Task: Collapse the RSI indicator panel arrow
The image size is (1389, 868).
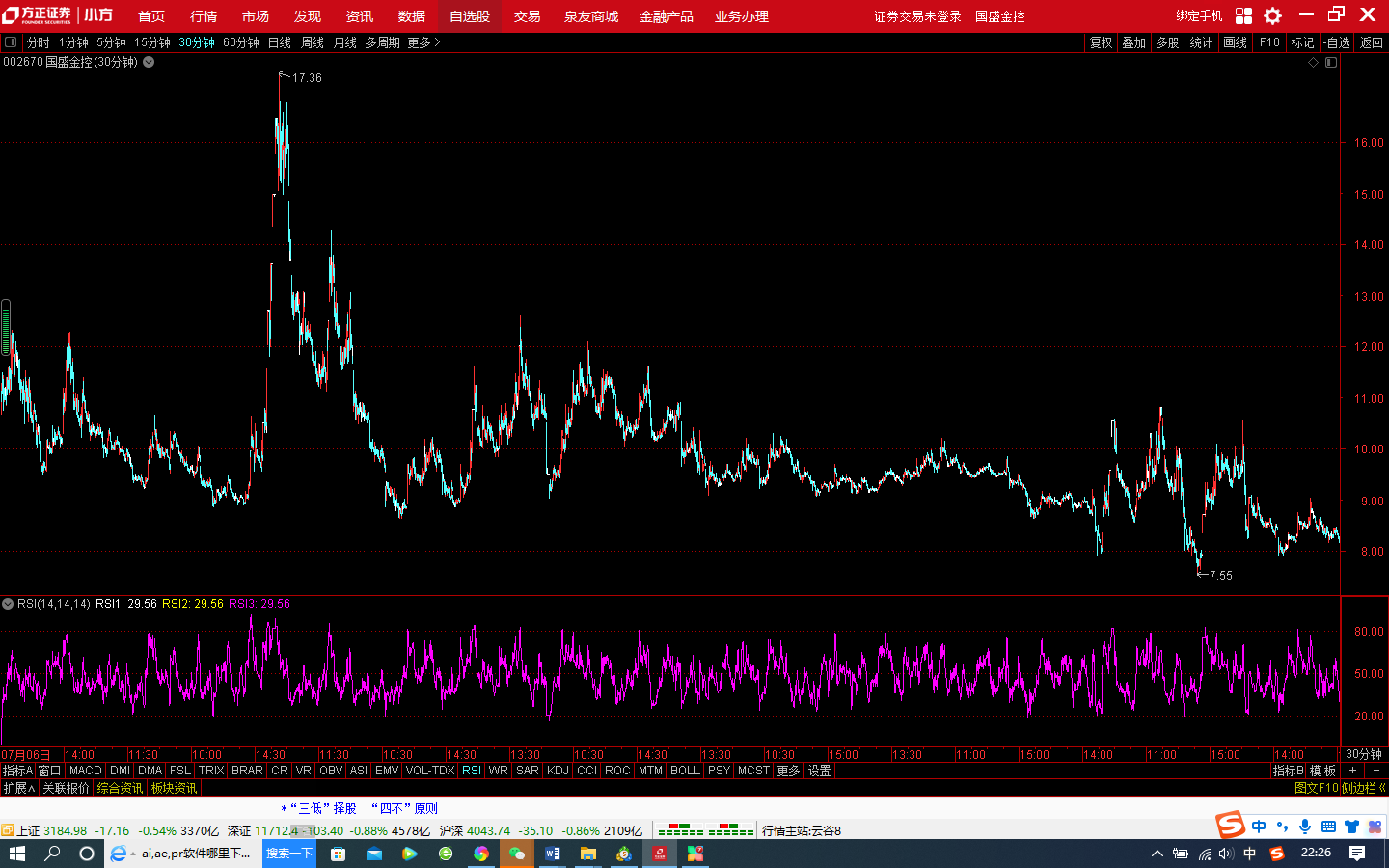Action: coord(8,604)
